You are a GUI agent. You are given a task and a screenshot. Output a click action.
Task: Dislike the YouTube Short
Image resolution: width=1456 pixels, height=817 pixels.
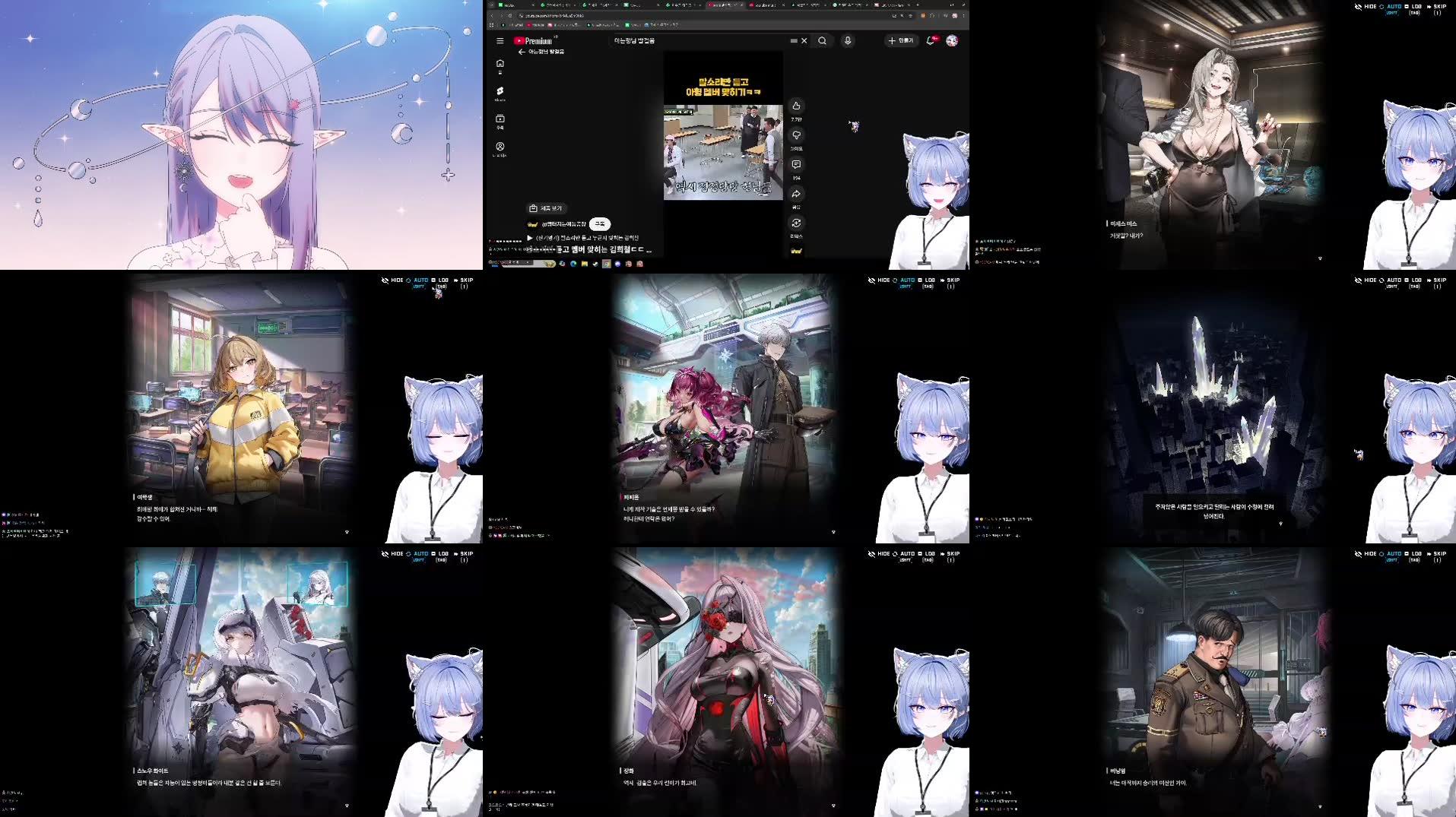(x=796, y=135)
